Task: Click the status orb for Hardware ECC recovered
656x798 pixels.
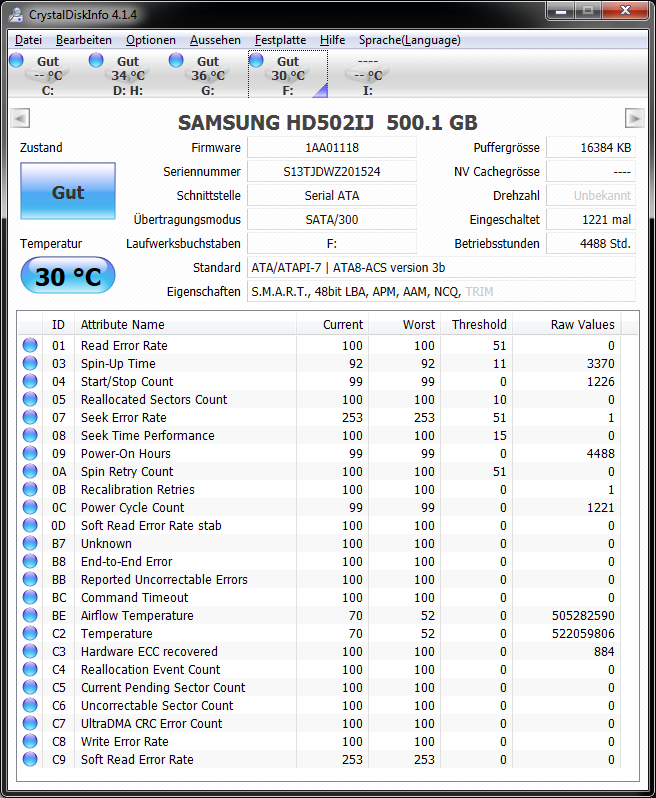Action: click(30, 651)
